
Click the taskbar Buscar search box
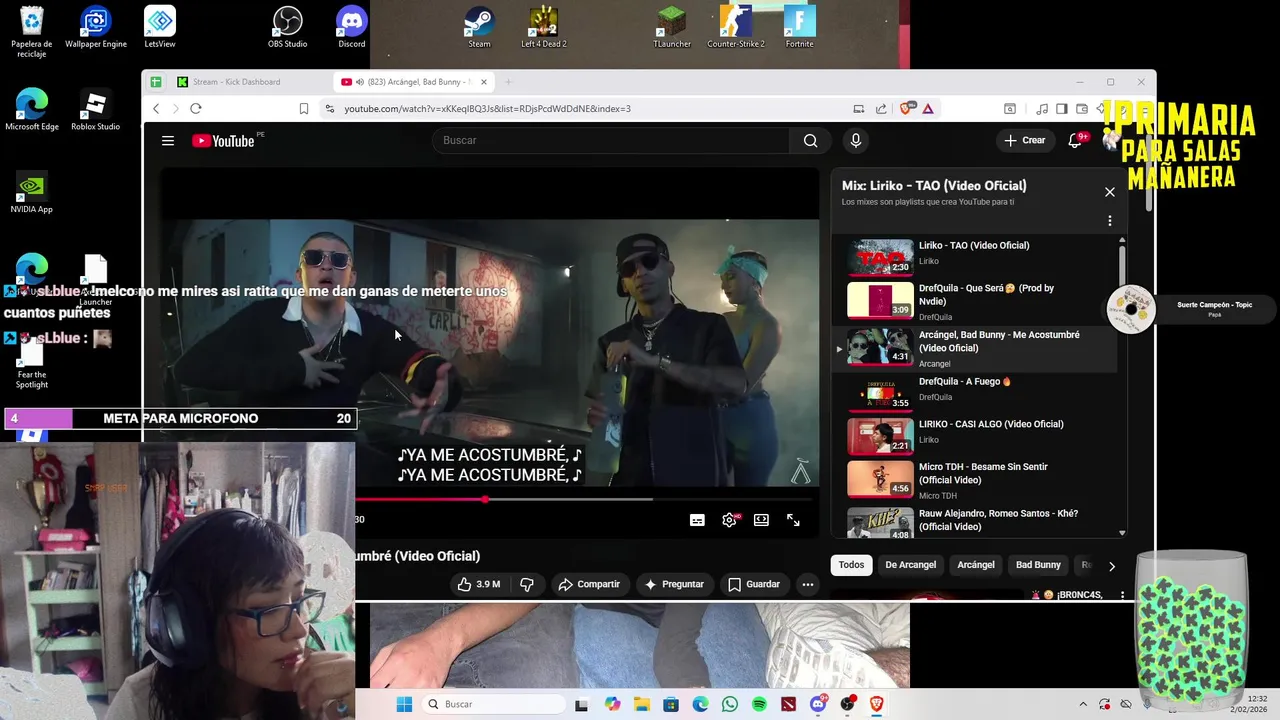pyautogui.click(x=494, y=704)
